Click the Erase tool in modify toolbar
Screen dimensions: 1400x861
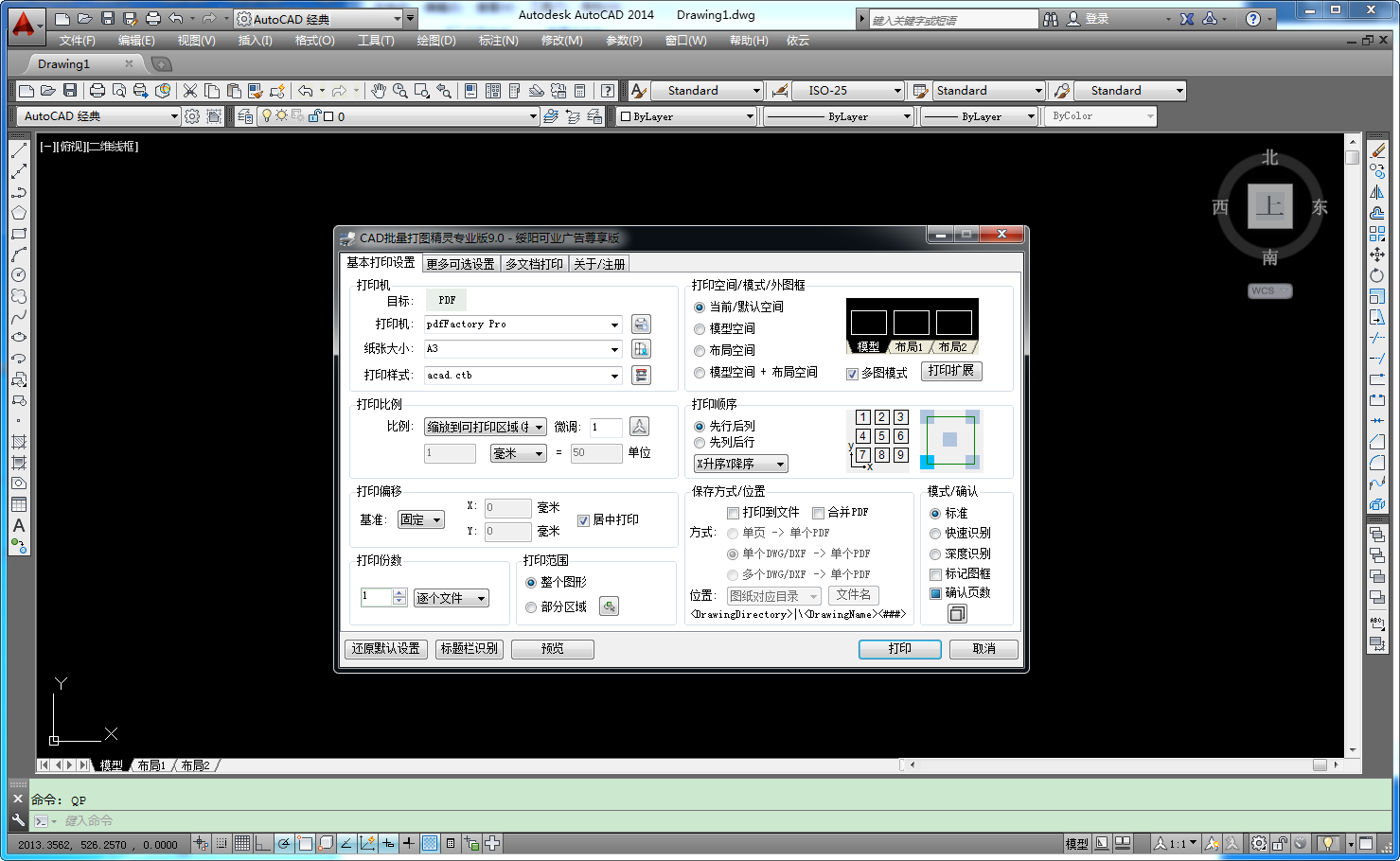point(1377,150)
